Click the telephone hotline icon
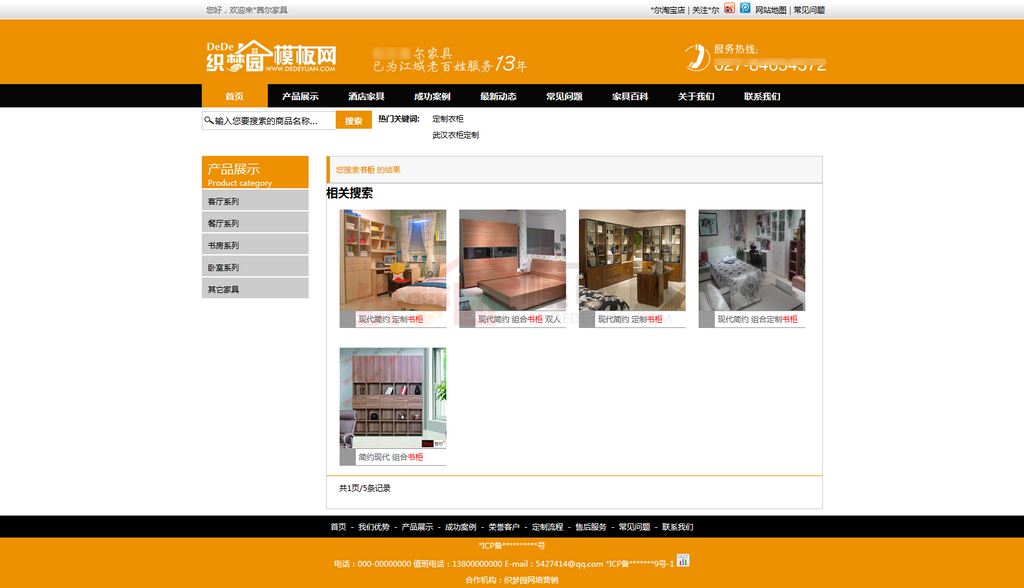This screenshot has height=588, width=1024. [697, 57]
